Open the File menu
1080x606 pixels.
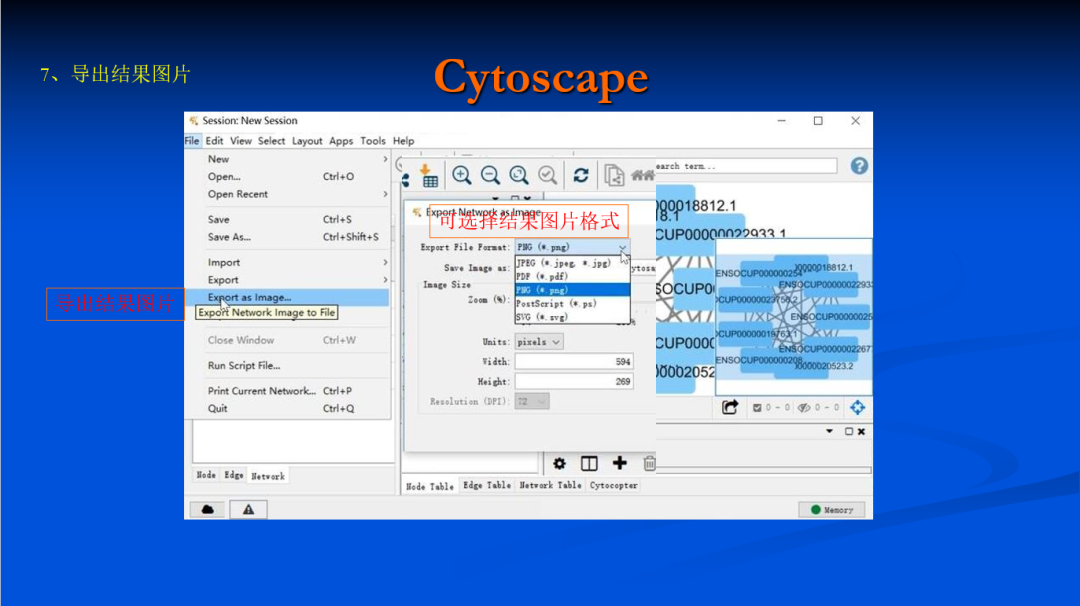192,140
